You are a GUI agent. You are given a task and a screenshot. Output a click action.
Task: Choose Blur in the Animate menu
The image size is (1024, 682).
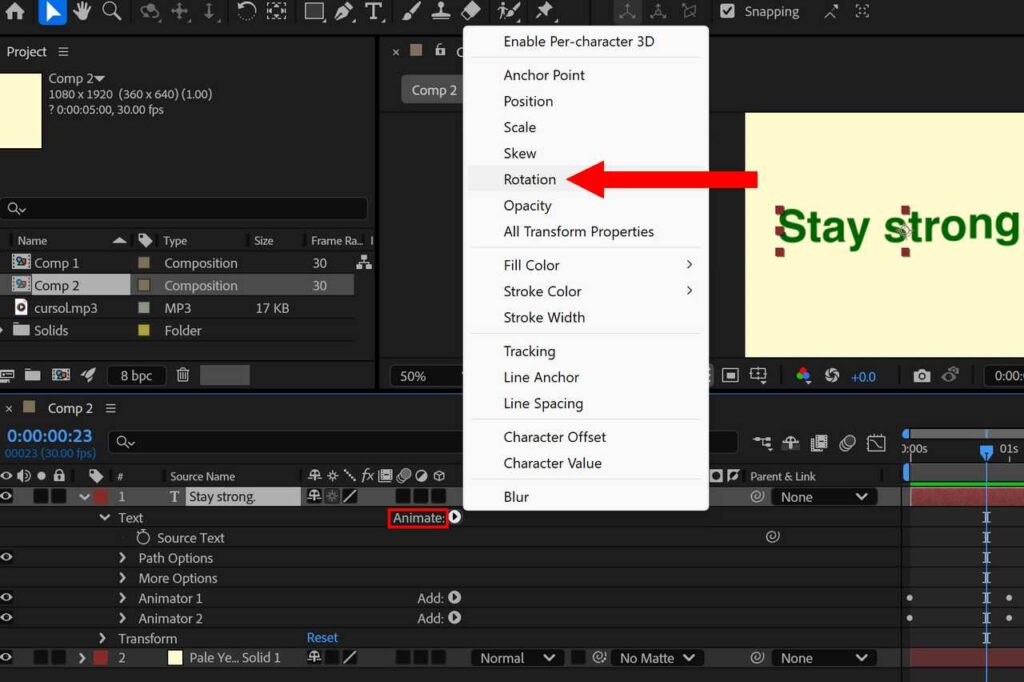516,497
